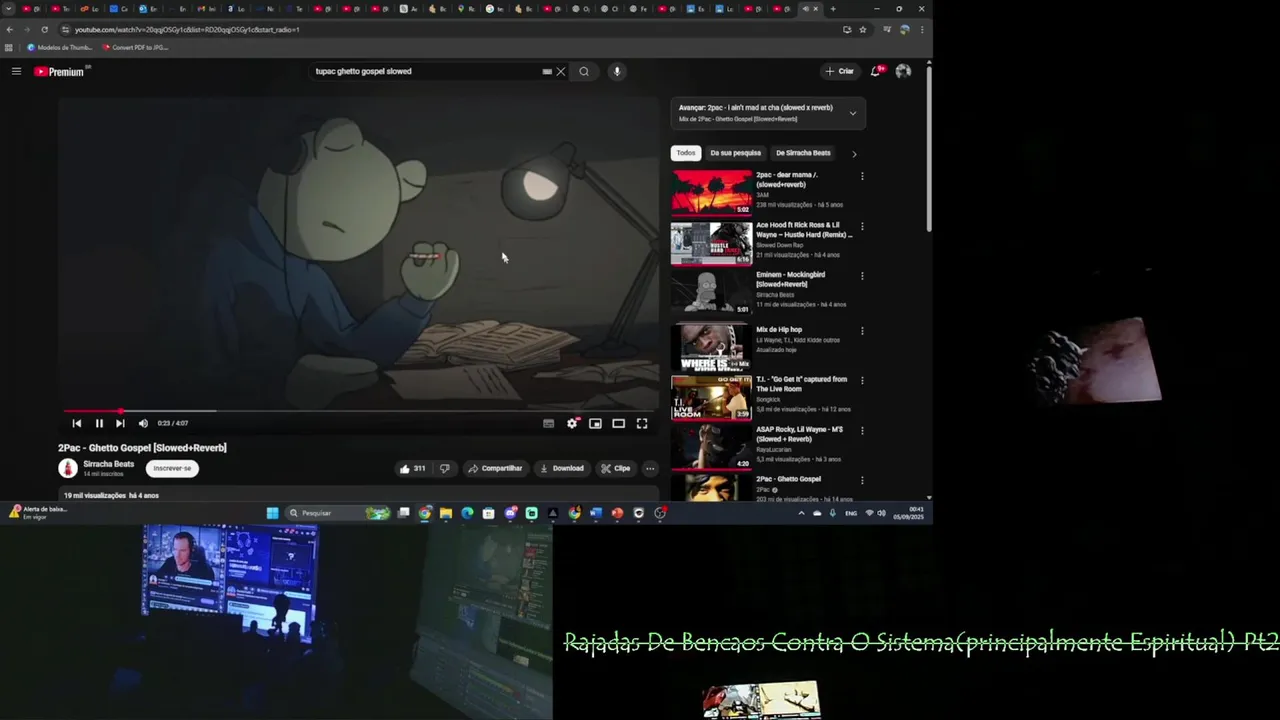Click the Criar create button
1280x720 pixels.
click(840, 71)
